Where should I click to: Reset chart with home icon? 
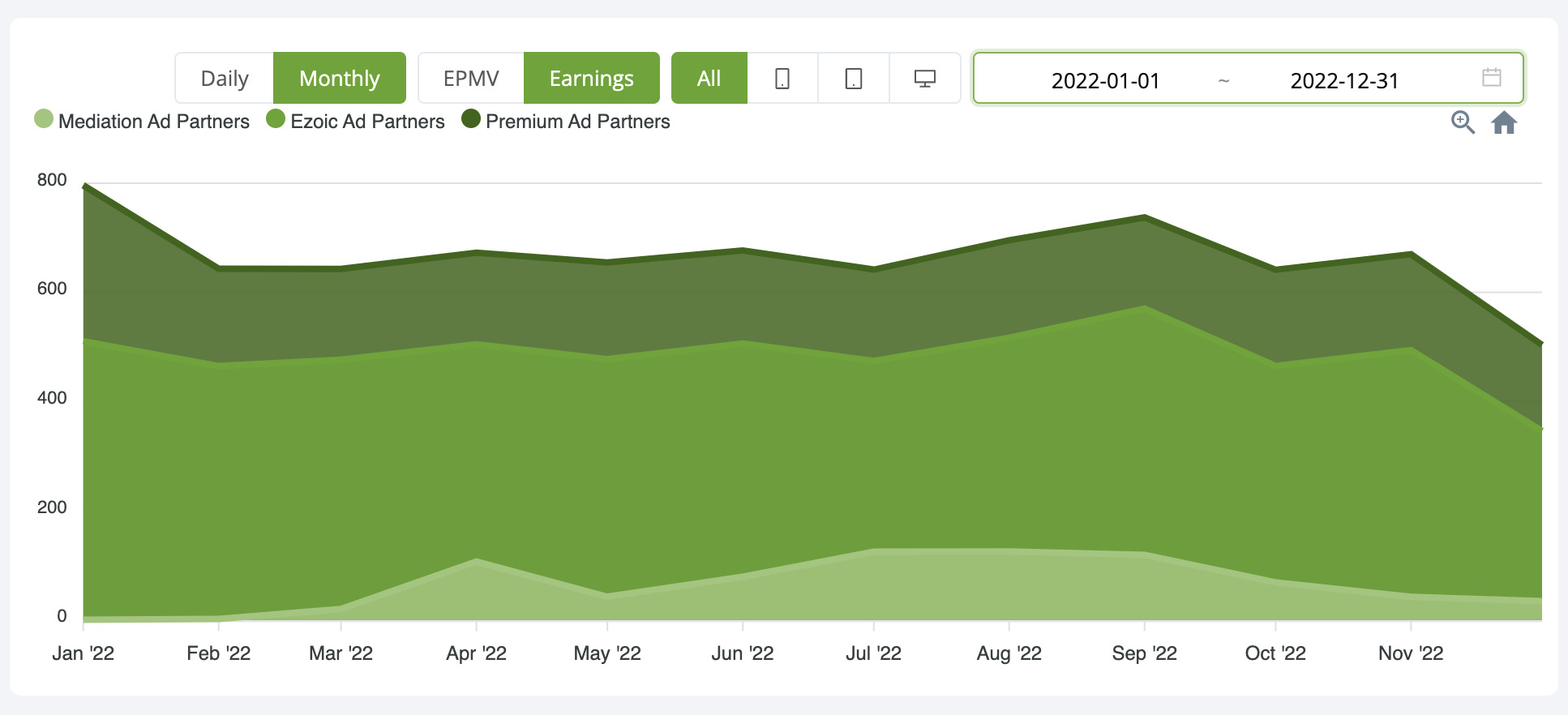[1504, 122]
